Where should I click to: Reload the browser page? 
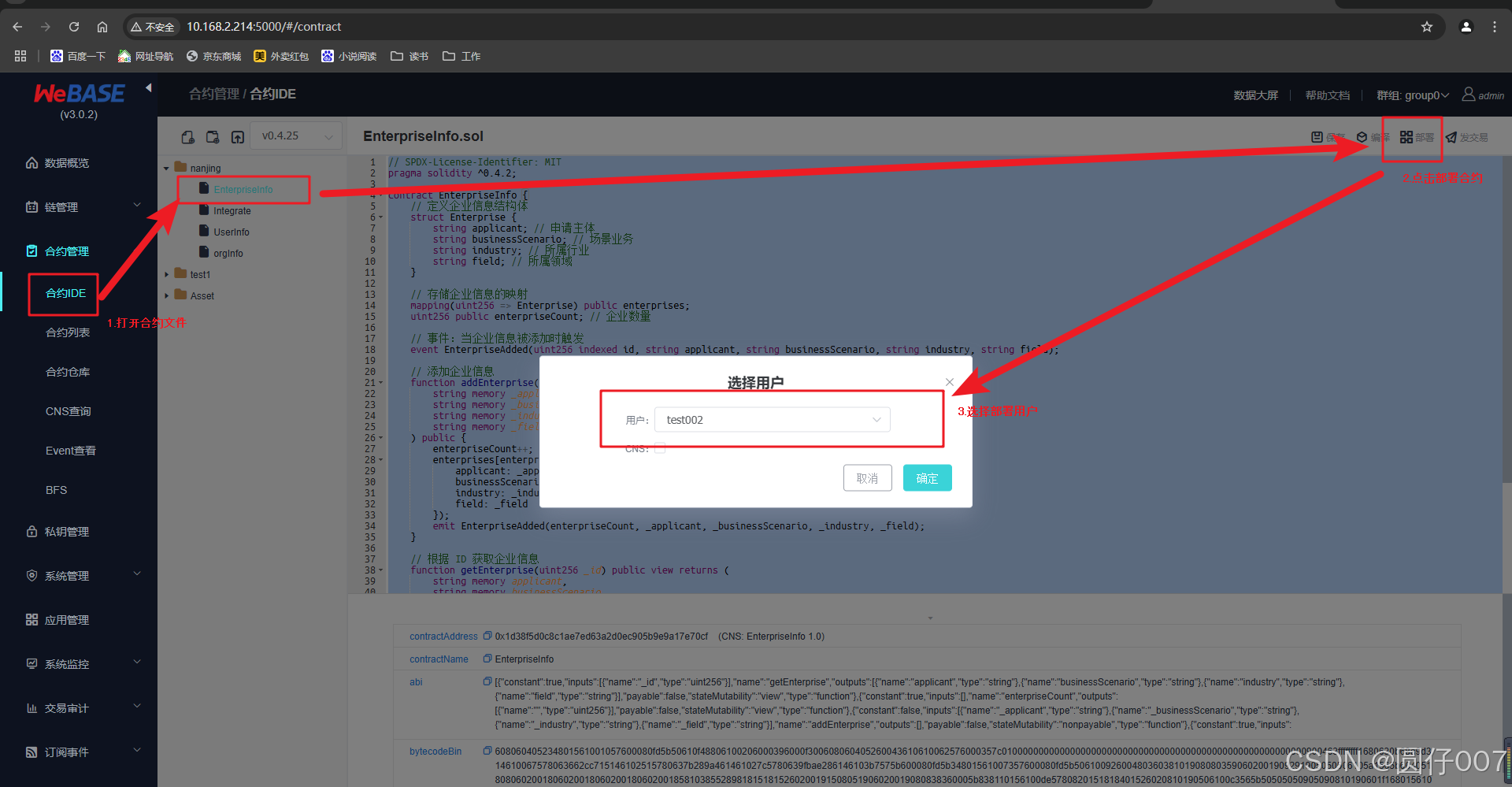(x=74, y=27)
